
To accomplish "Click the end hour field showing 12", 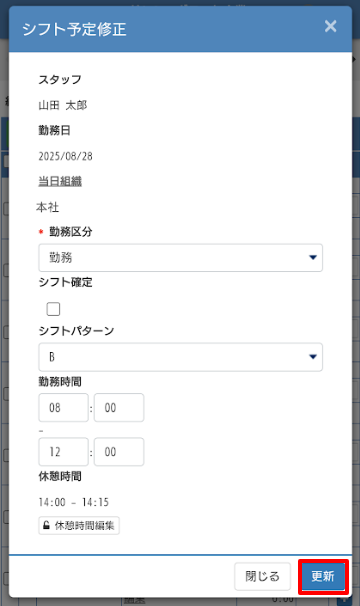I will point(63,451).
